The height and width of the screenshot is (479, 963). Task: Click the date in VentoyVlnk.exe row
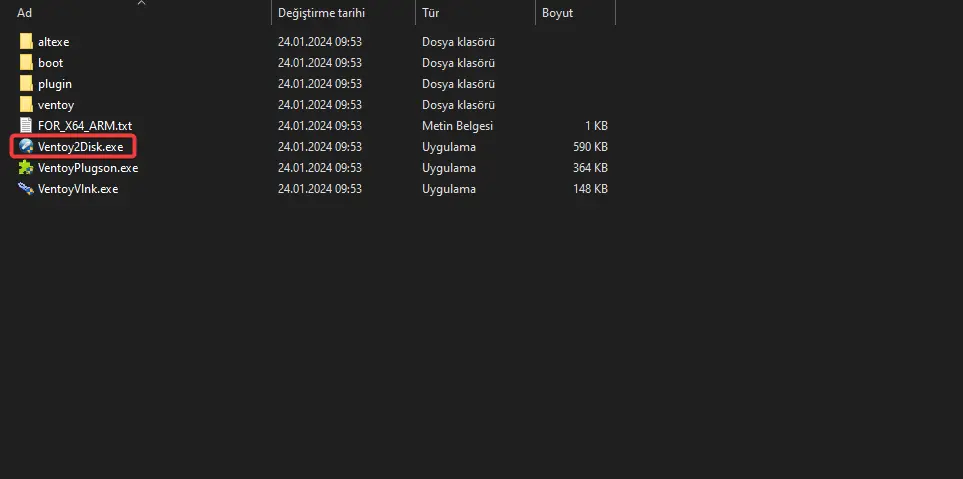(320, 189)
